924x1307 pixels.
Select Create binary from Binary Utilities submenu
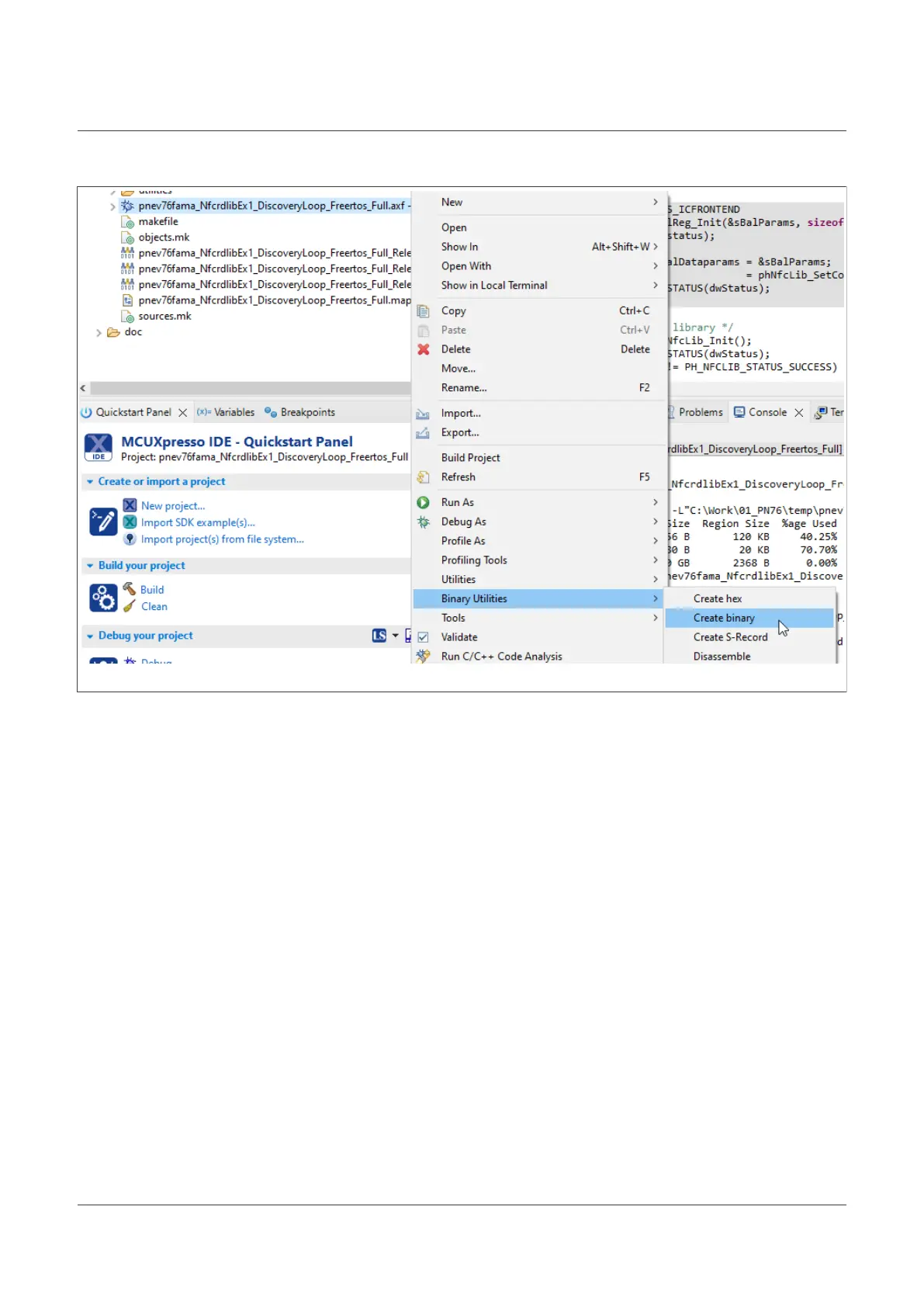(749, 619)
